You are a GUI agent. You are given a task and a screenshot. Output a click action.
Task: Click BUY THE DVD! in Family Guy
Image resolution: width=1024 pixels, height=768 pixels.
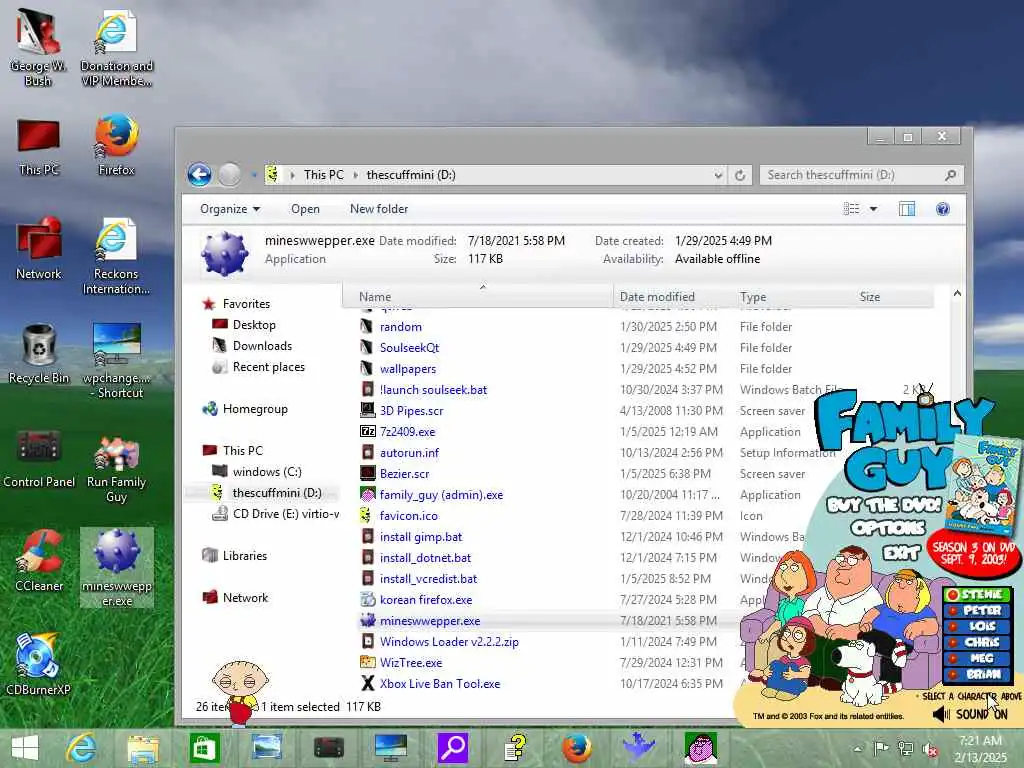884,505
